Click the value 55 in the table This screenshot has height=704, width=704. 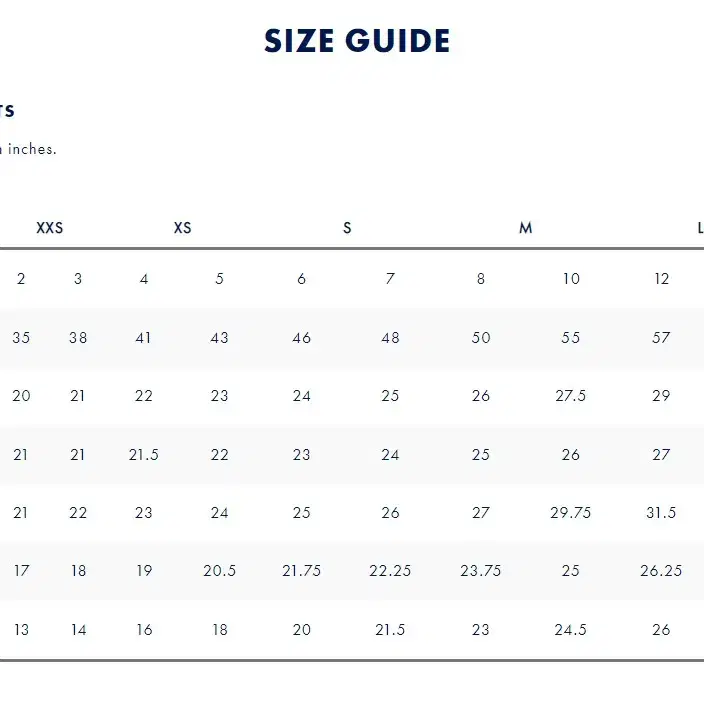[x=571, y=337]
